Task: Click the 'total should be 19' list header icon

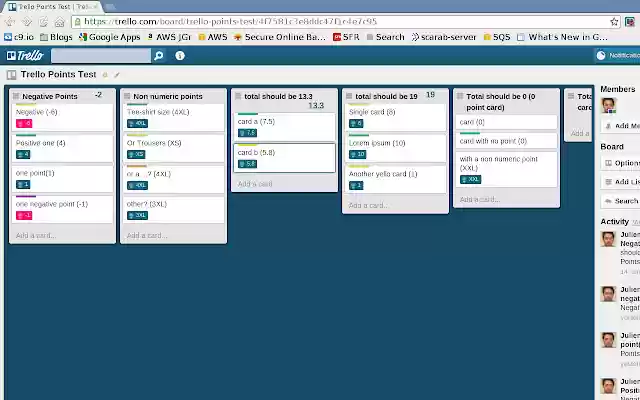Action: [x=349, y=96]
